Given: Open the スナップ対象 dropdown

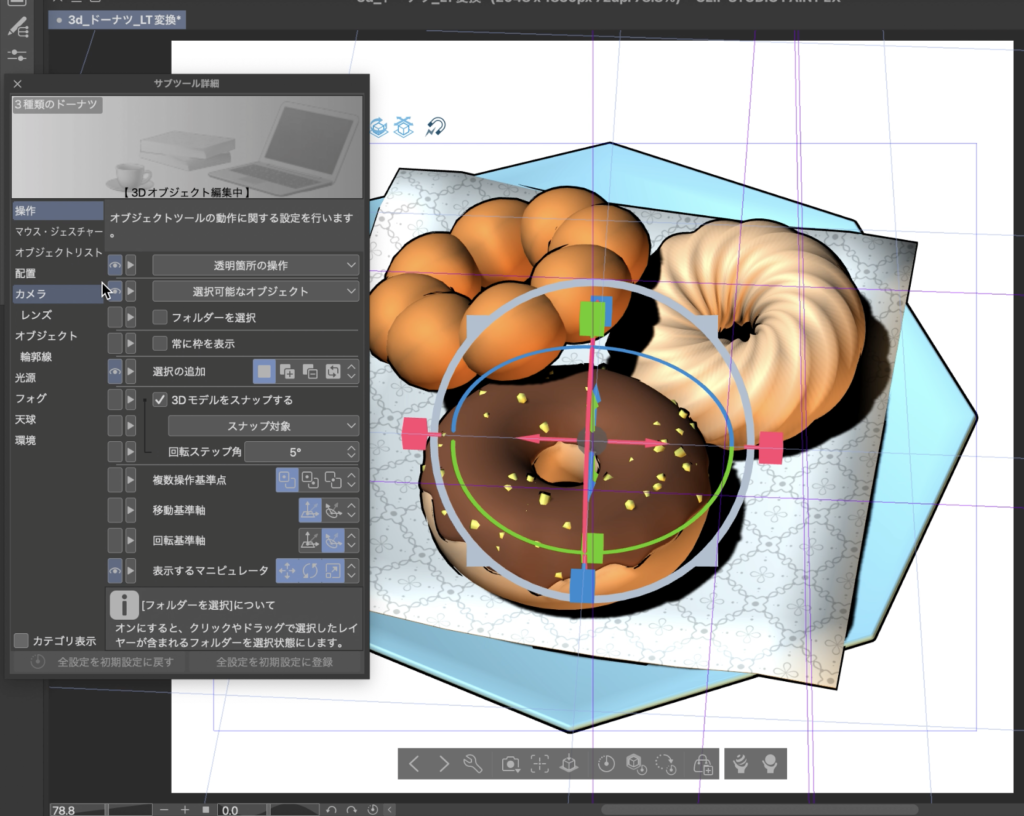Looking at the screenshot, I should (263, 426).
